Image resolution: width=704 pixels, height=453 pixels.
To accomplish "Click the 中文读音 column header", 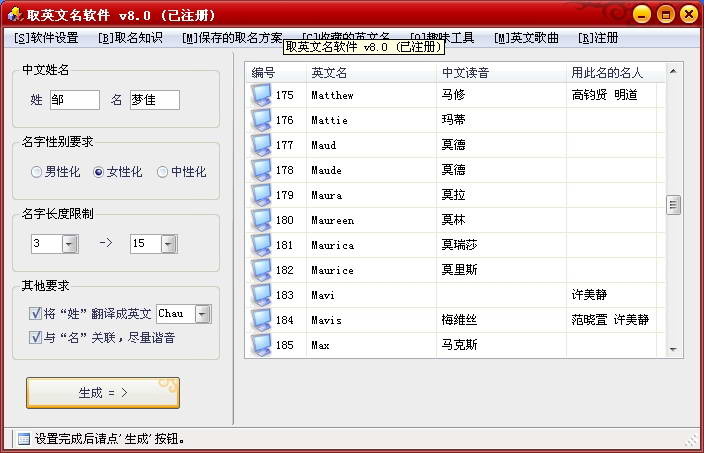I will click(501, 72).
